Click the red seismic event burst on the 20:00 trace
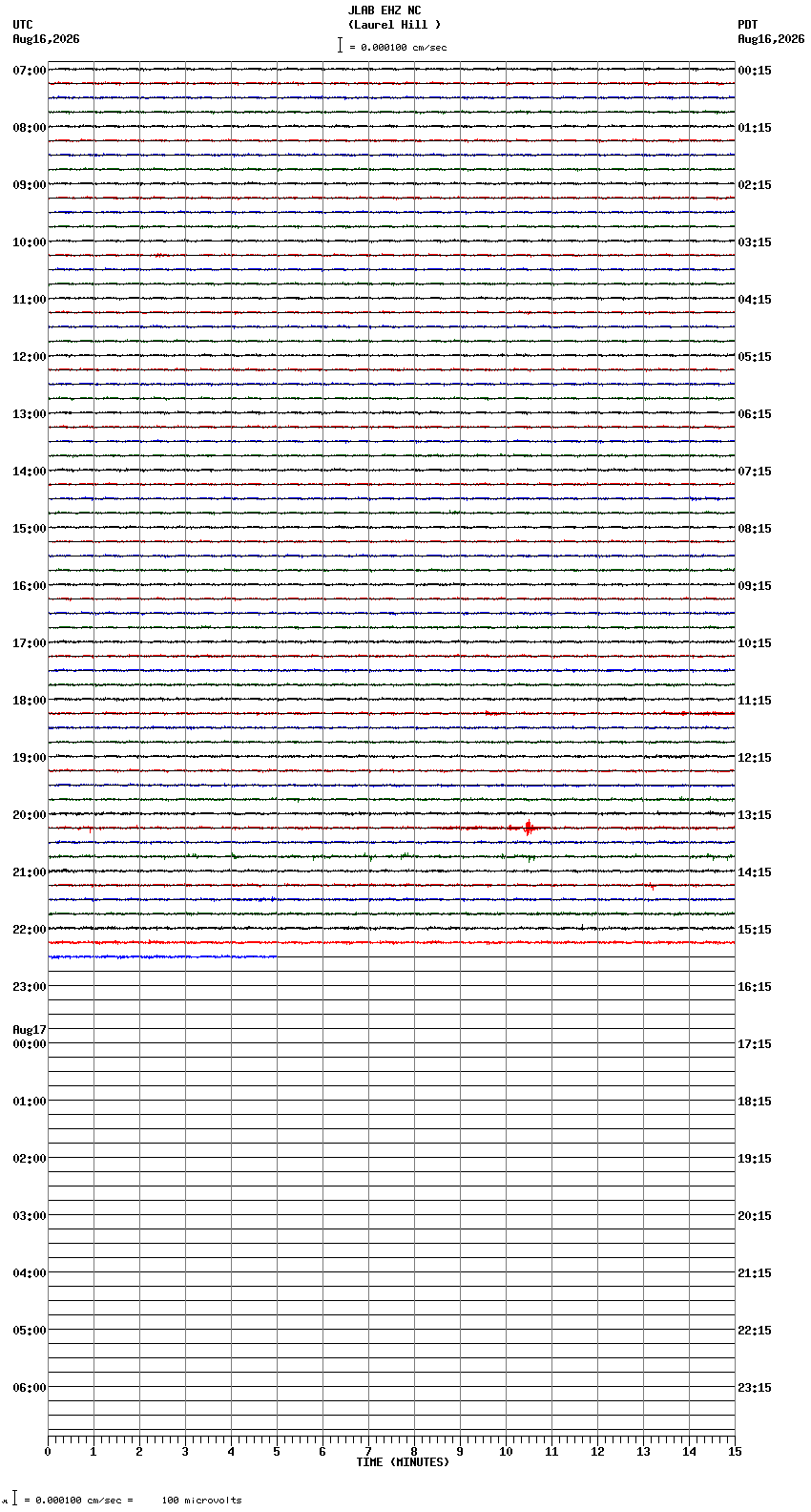The image size is (811, 1512). [527, 828]
